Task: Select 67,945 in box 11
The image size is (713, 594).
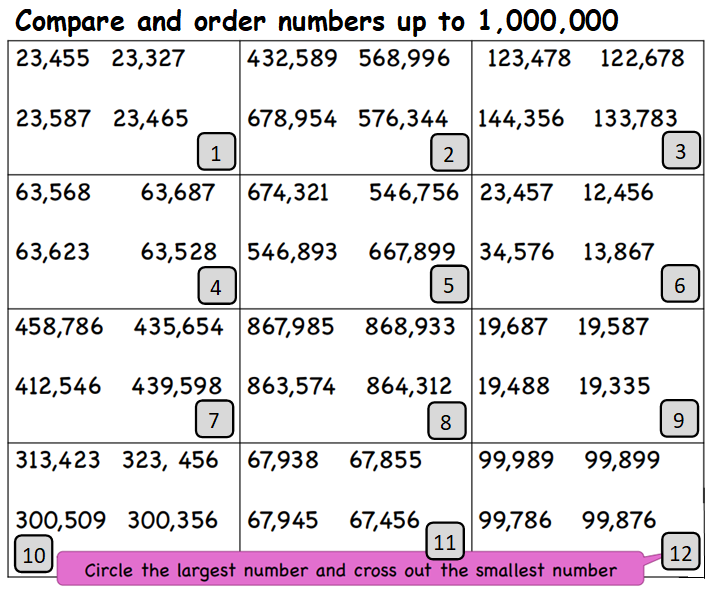Action: click(282, 520)
